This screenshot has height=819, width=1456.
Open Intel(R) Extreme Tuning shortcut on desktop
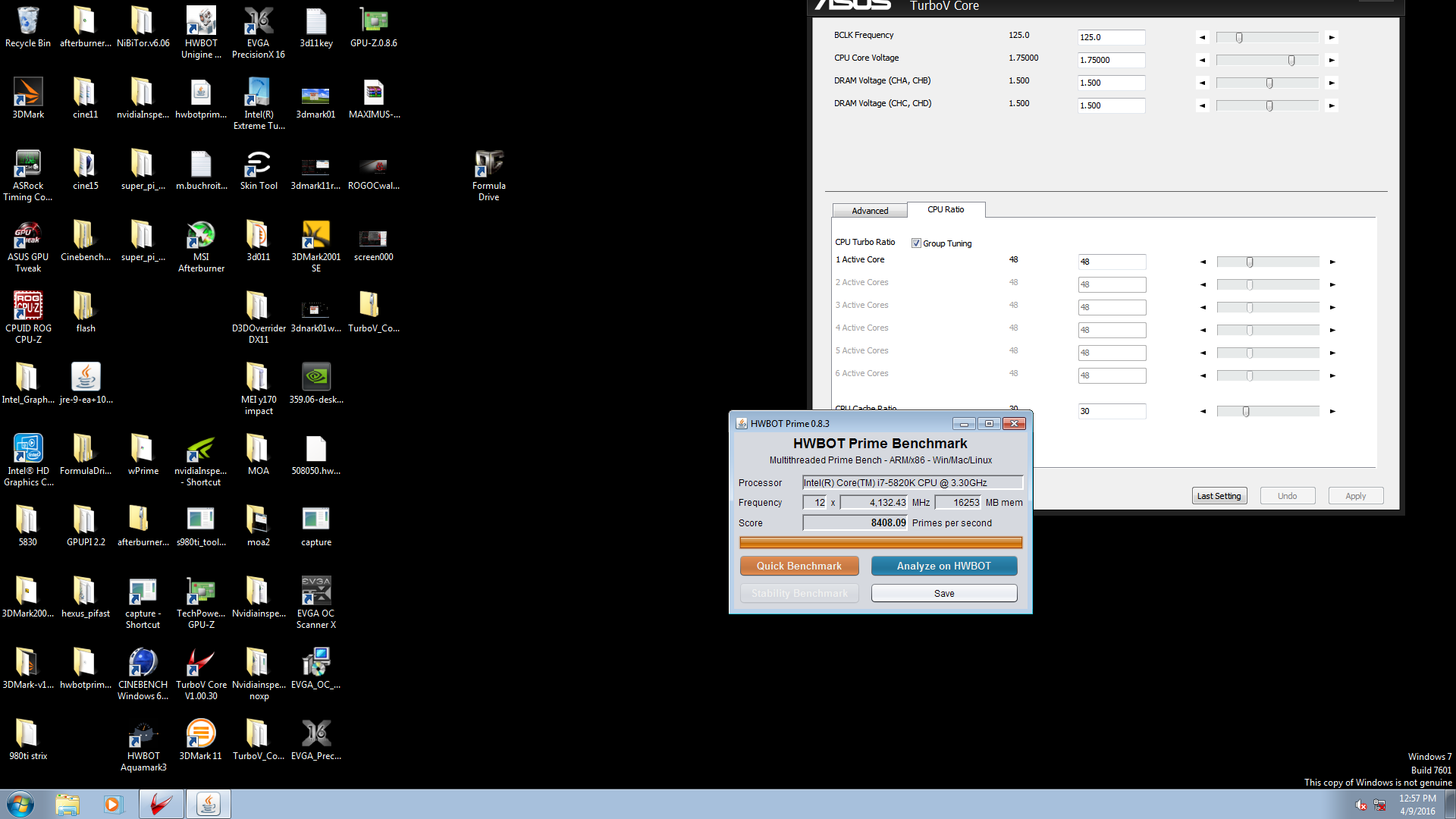pos(259,104)
